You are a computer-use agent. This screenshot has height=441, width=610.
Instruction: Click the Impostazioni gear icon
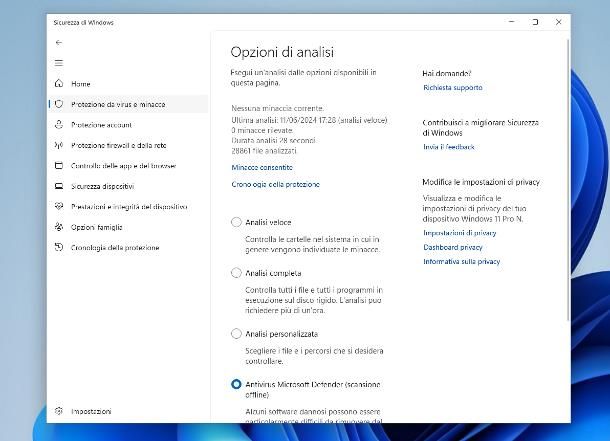[59, 411]
